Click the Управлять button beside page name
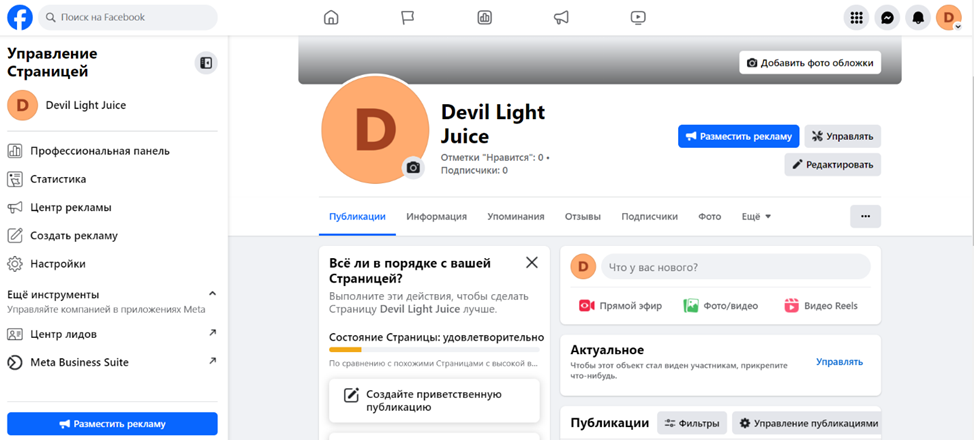 point(842,136)
